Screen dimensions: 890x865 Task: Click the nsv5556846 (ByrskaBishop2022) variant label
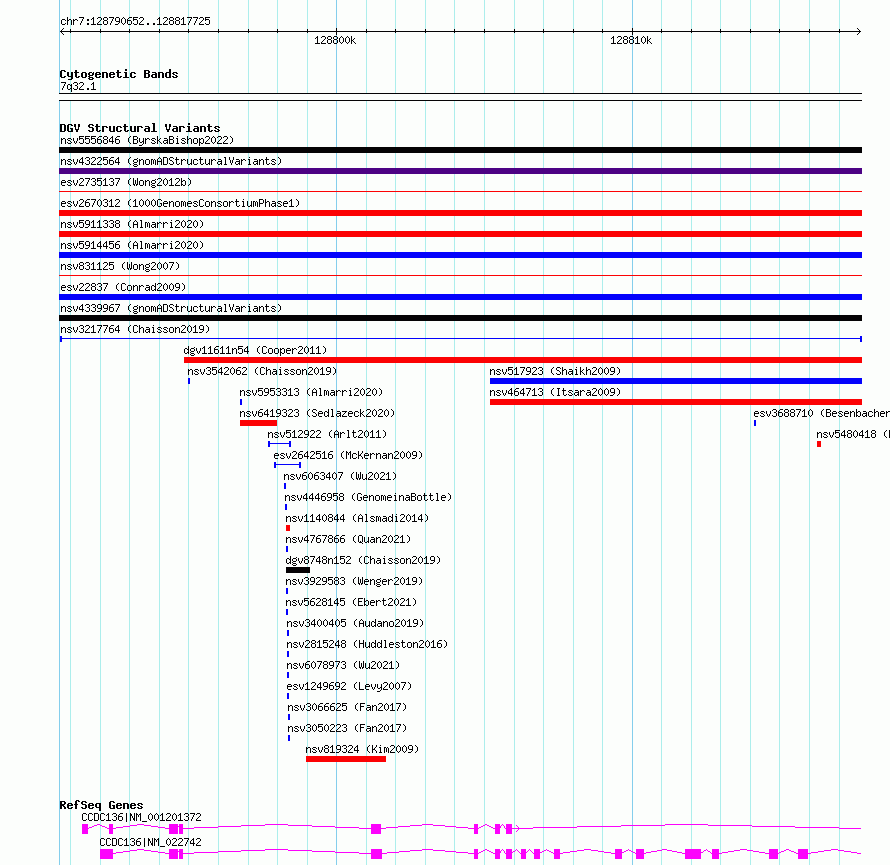[x=147, y=140]
